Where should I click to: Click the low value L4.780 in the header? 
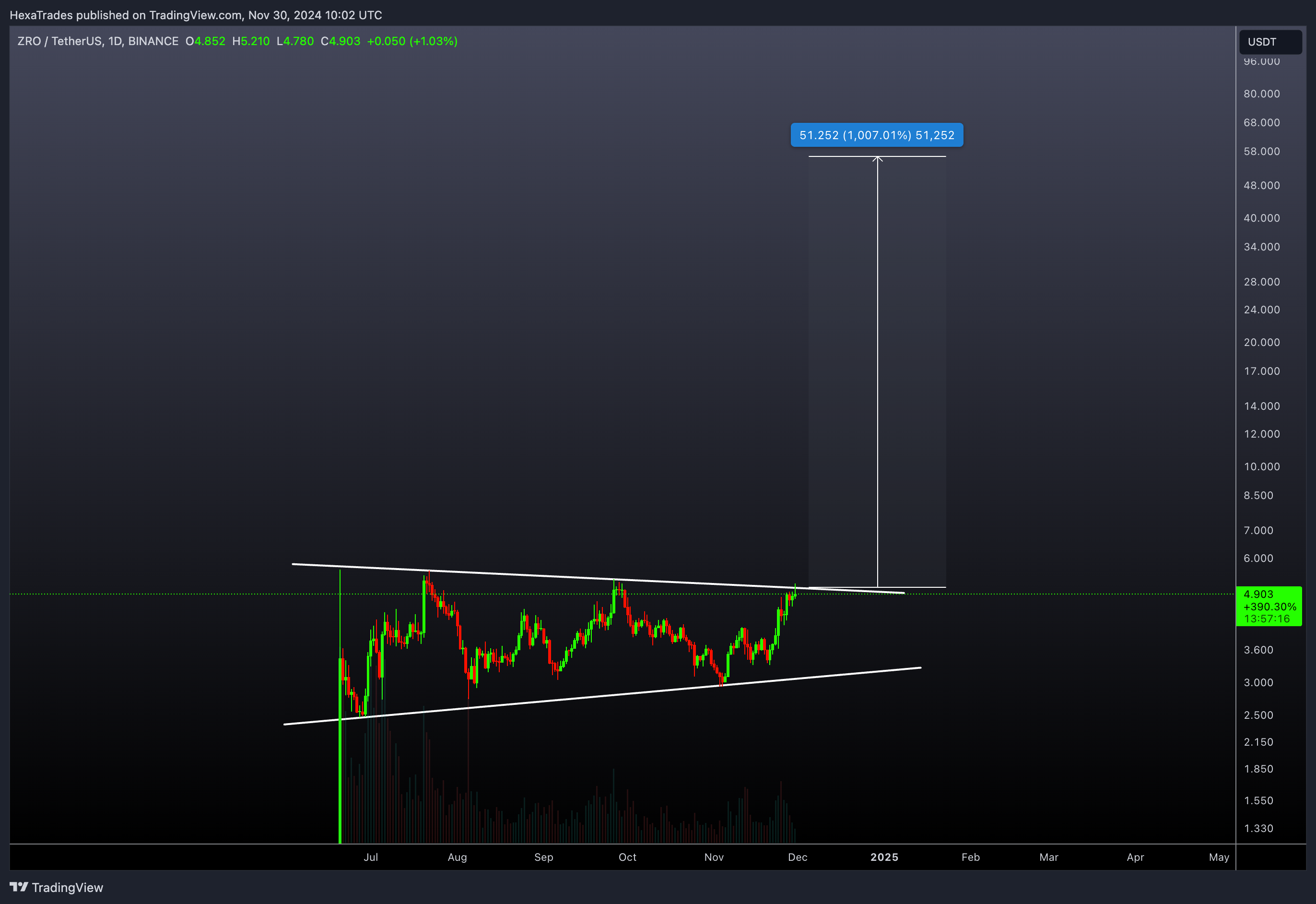click(295, 41)
